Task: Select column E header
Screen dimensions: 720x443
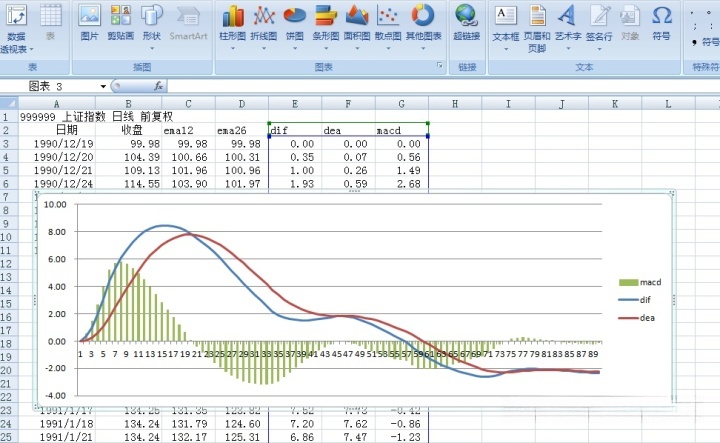Action: [295, 104]
